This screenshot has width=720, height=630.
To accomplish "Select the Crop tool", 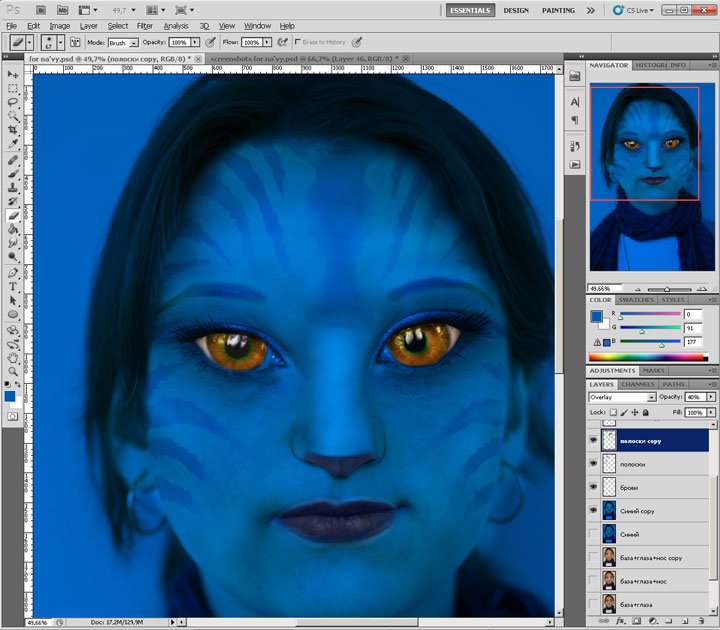I will 13,130.
